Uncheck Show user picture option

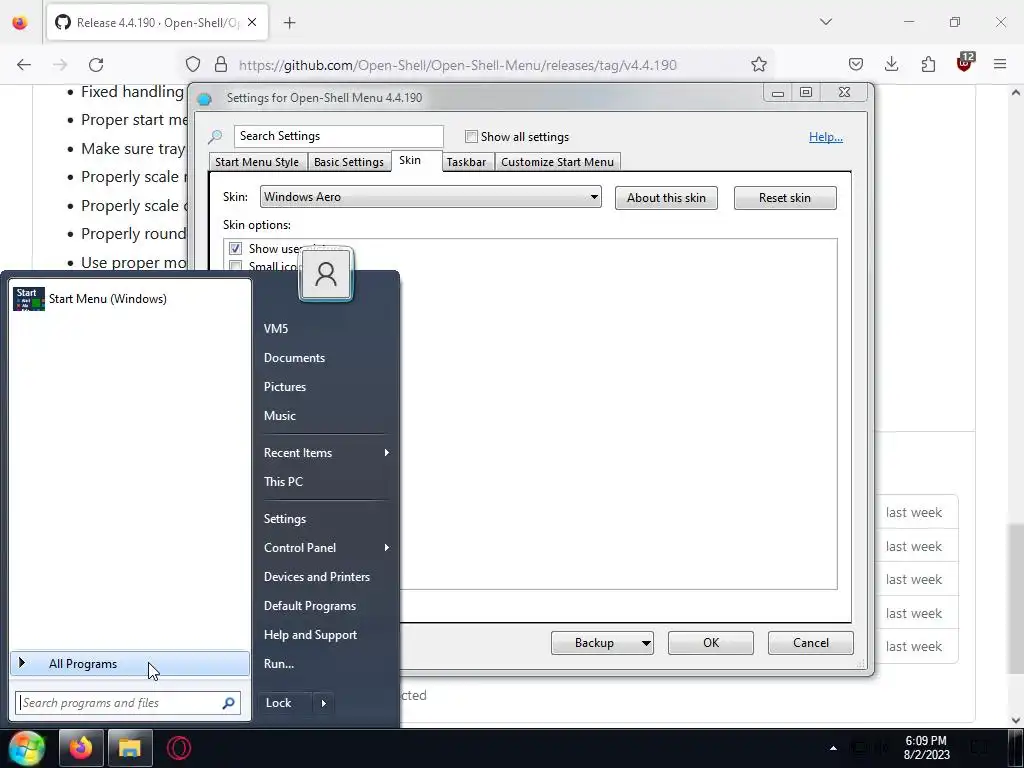[x=235, y=248]
